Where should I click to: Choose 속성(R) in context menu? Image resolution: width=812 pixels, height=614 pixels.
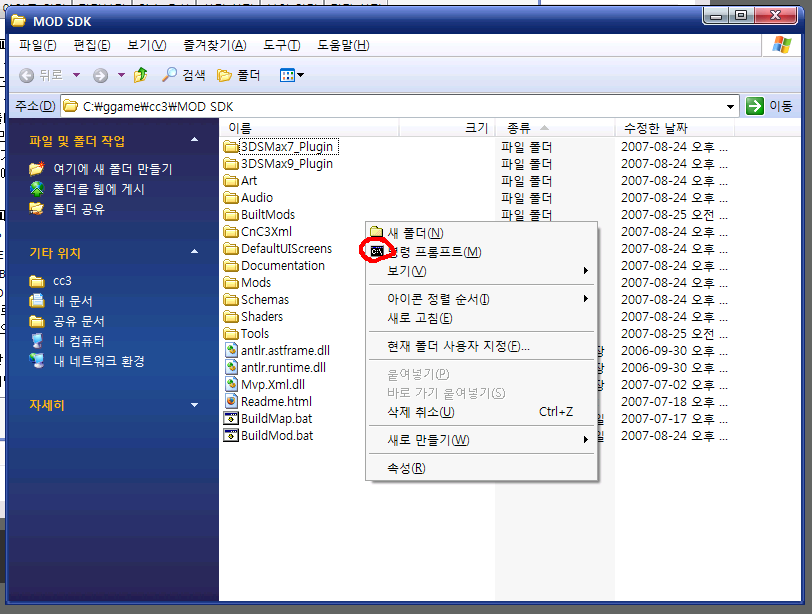click(482, 468)
